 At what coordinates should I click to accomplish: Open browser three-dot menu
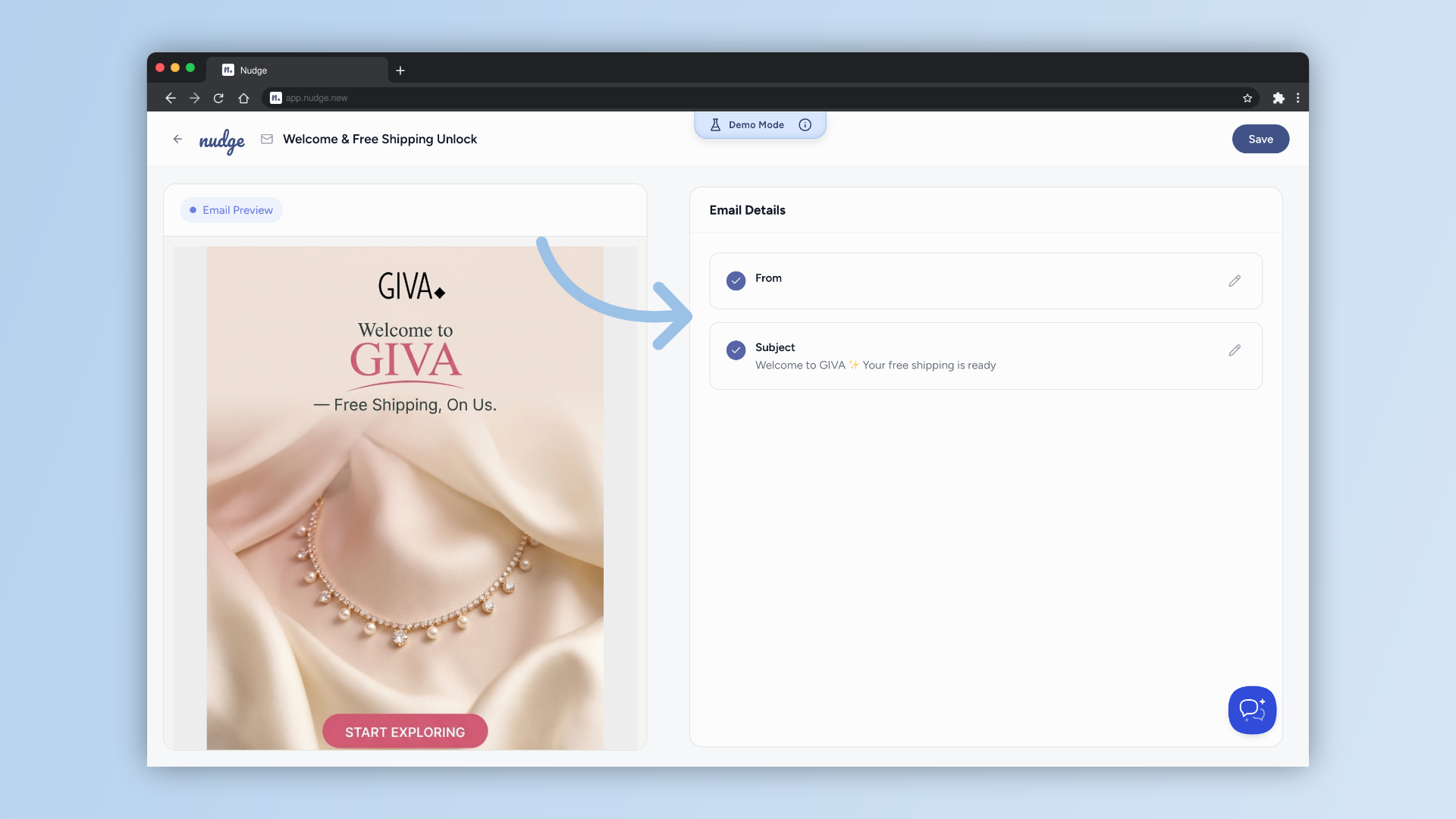1298,98
